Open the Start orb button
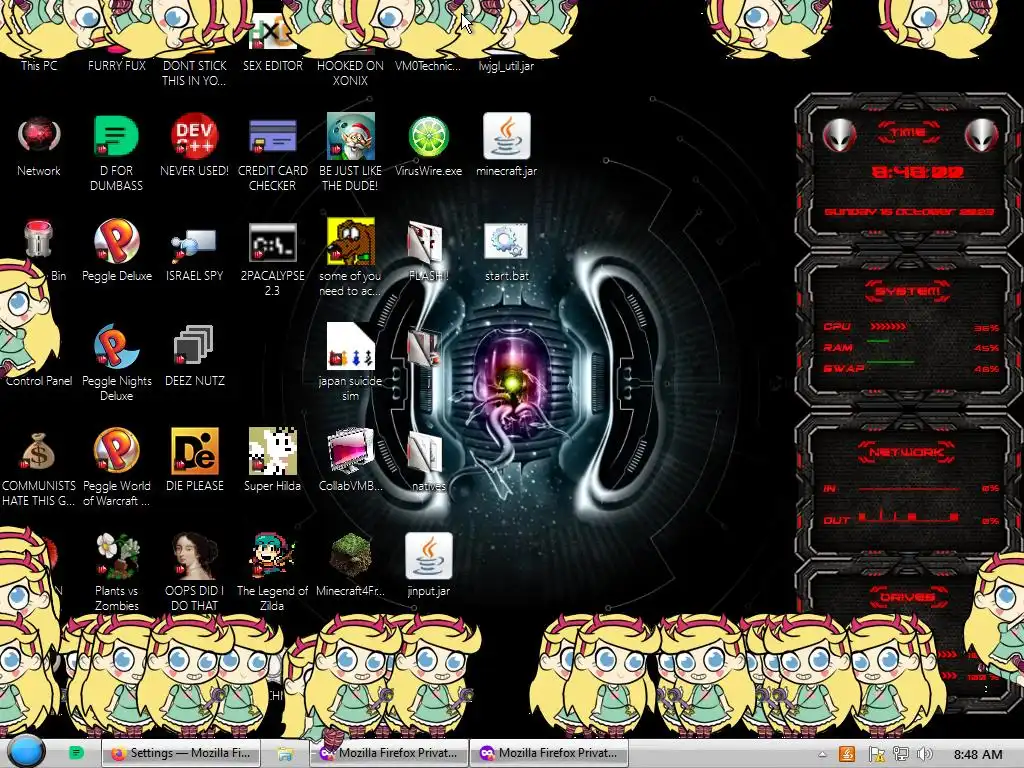This screenshot has height=768, width=1024. pyautogui.click(x=25, y=752)
